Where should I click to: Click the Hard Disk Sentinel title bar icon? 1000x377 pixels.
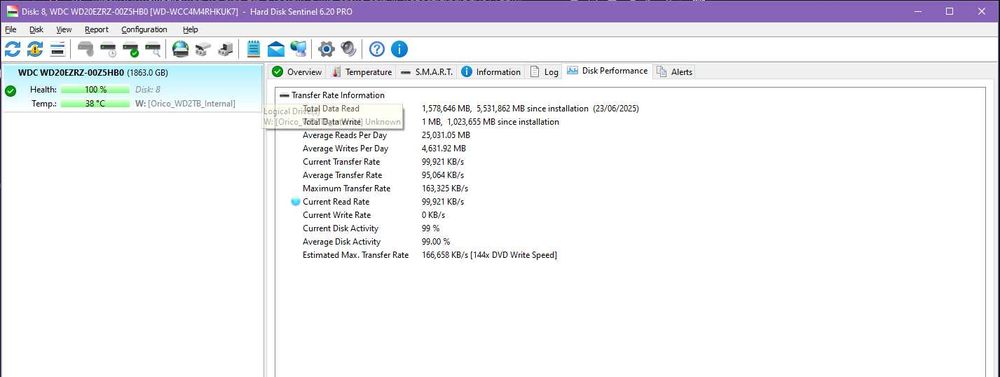point(11,11)
